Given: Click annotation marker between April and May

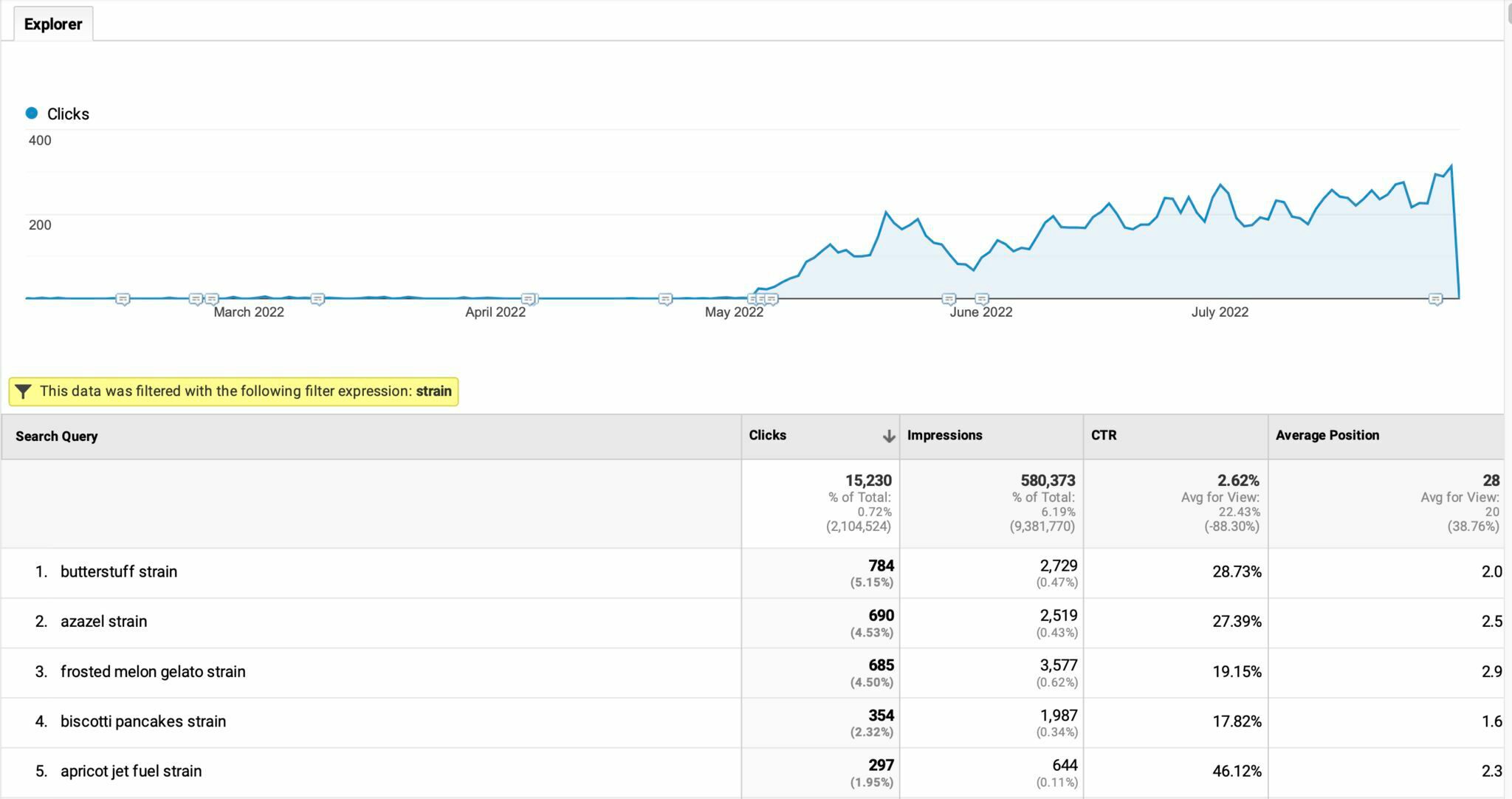Looking at the screenshot, I should (x=665, y=299).
